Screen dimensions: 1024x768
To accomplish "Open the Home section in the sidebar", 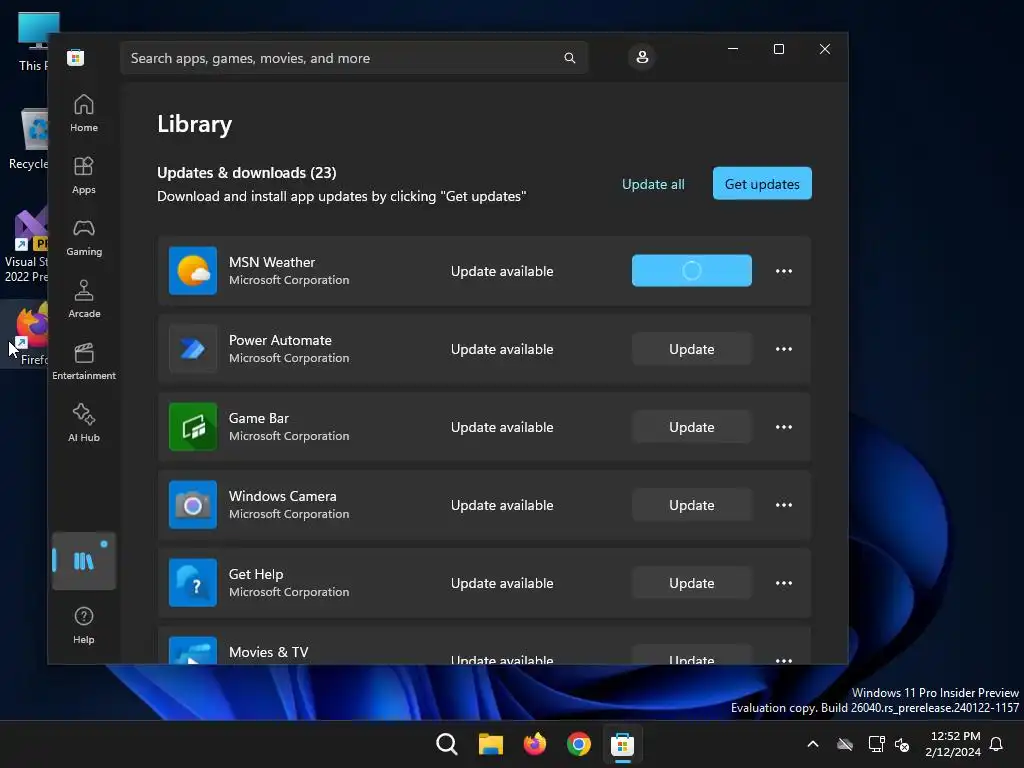I will point(84,113).
